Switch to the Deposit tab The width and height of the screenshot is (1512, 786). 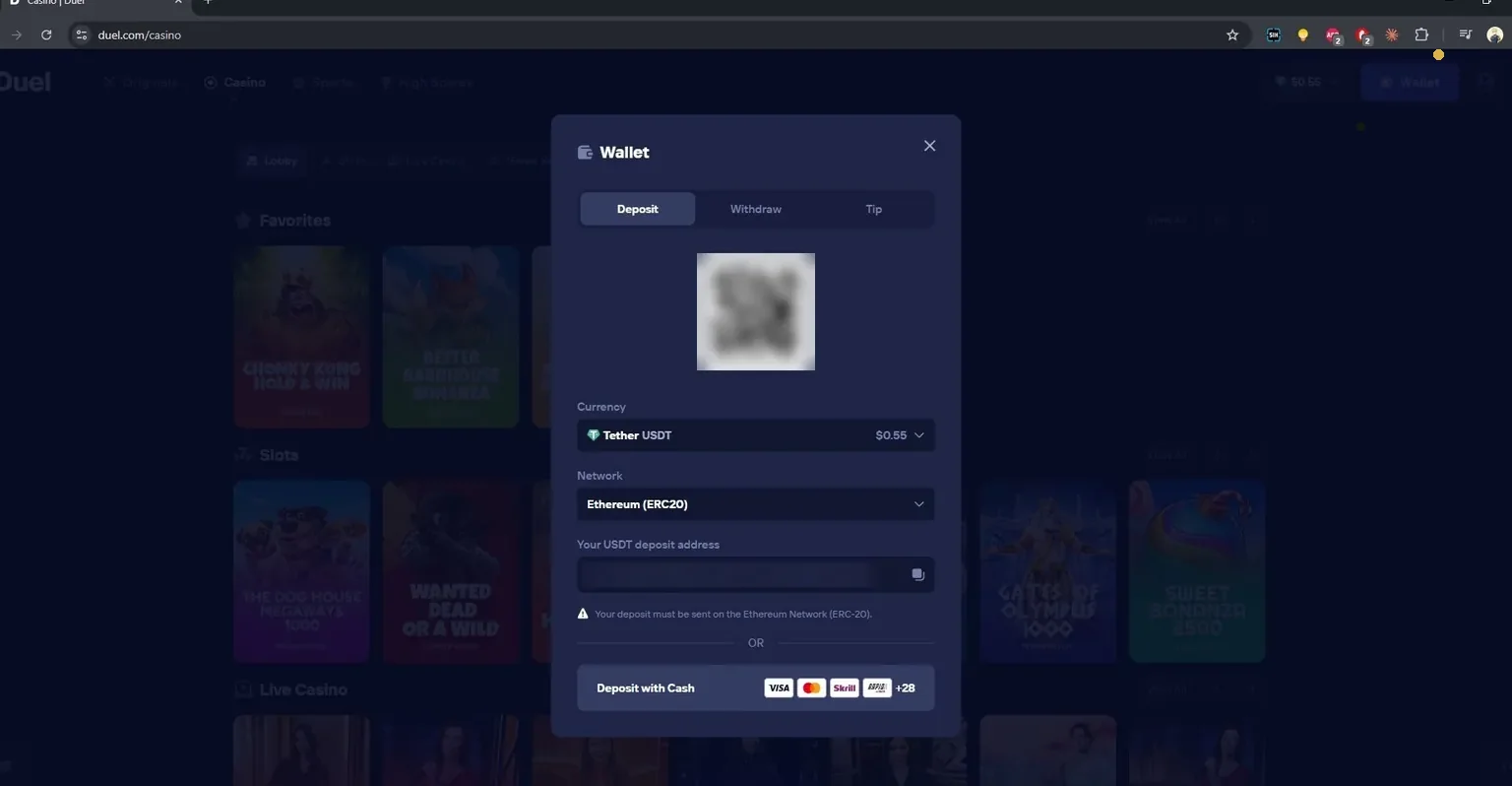(x=638, y=209)
